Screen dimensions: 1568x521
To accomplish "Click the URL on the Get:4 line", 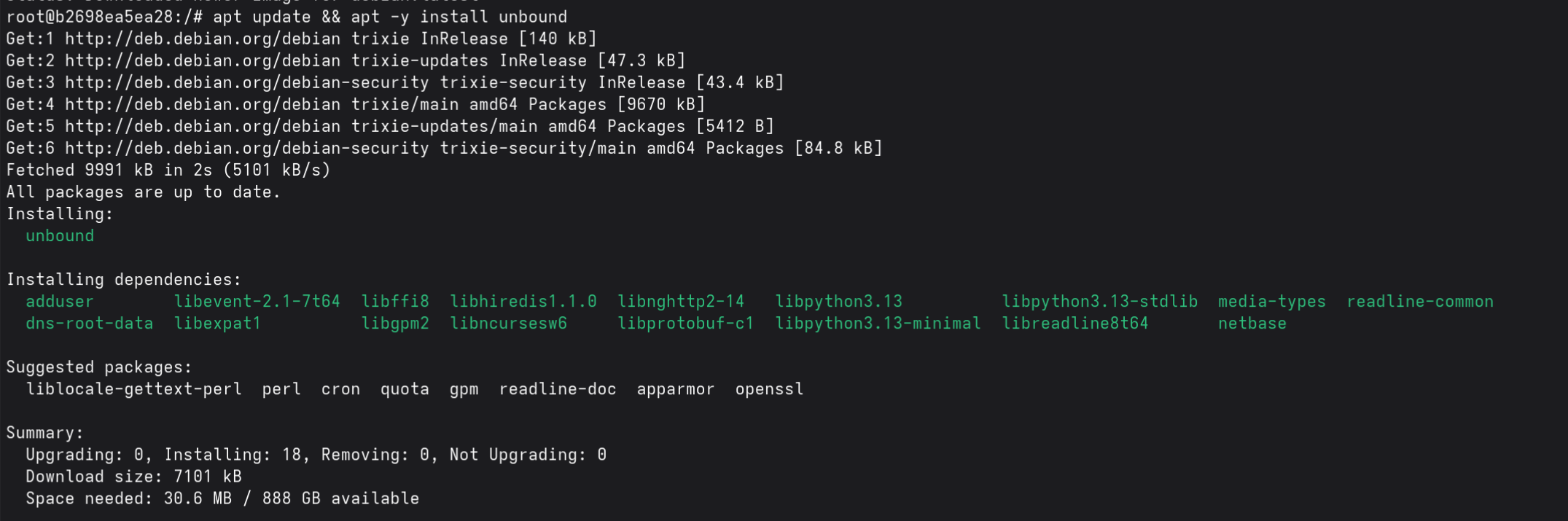I will (203, 104).
